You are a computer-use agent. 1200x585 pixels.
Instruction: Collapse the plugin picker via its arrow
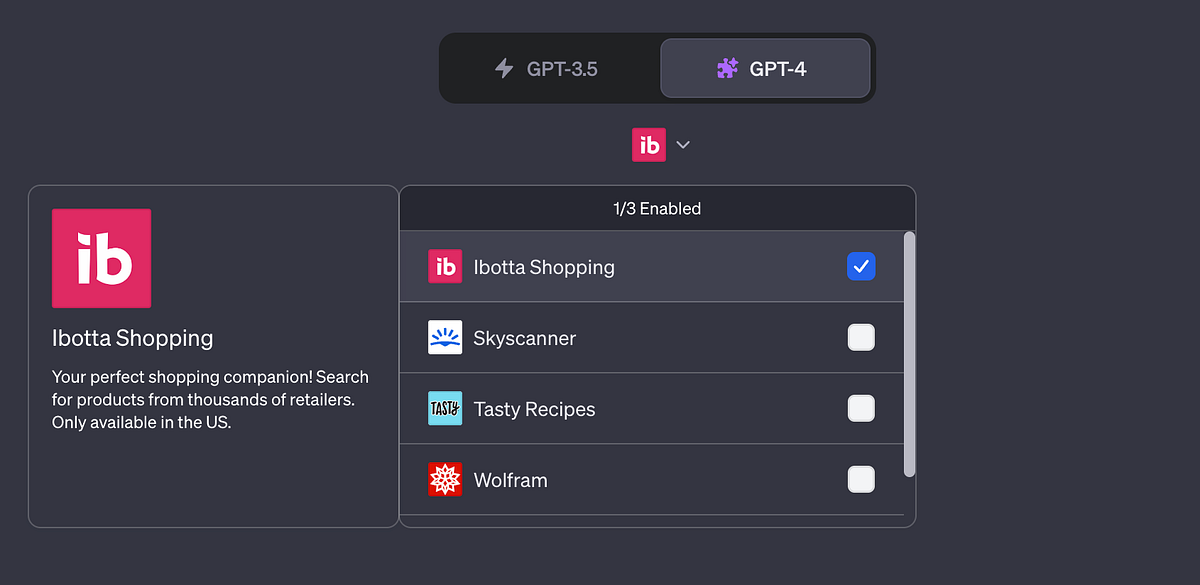683,144
